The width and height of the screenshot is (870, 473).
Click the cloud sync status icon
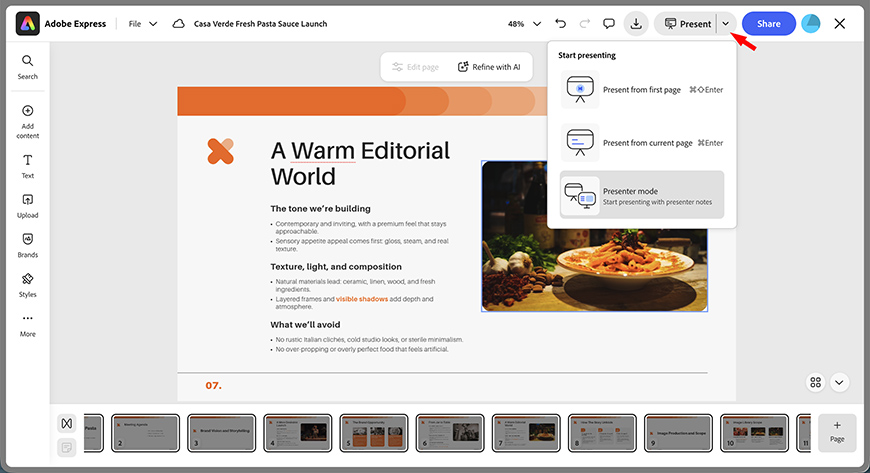point(178,24)
